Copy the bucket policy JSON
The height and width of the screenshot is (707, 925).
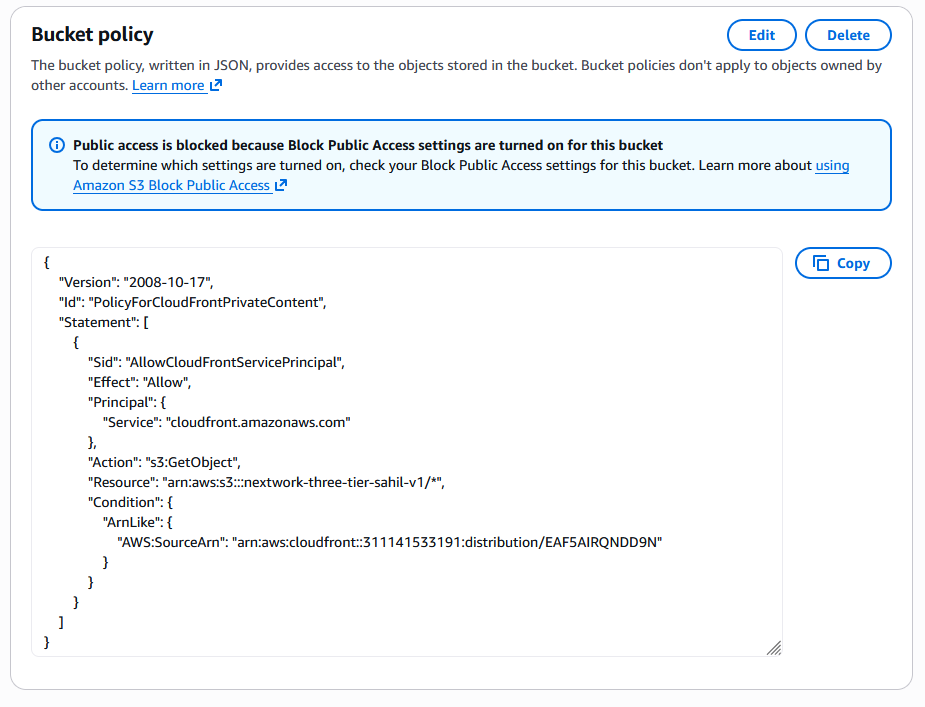pyautogui.click(x=842, y=263)
